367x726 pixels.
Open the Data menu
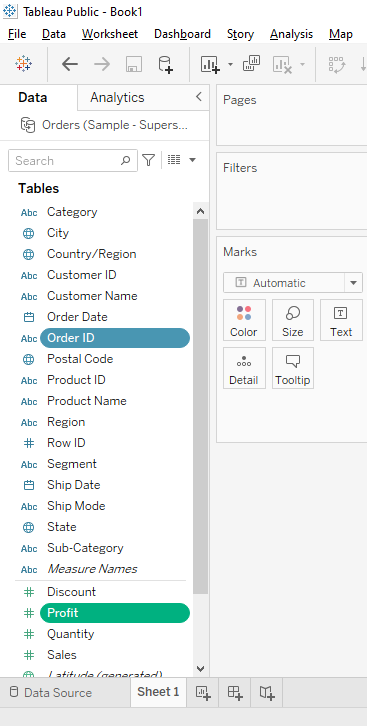coord(54,34)
